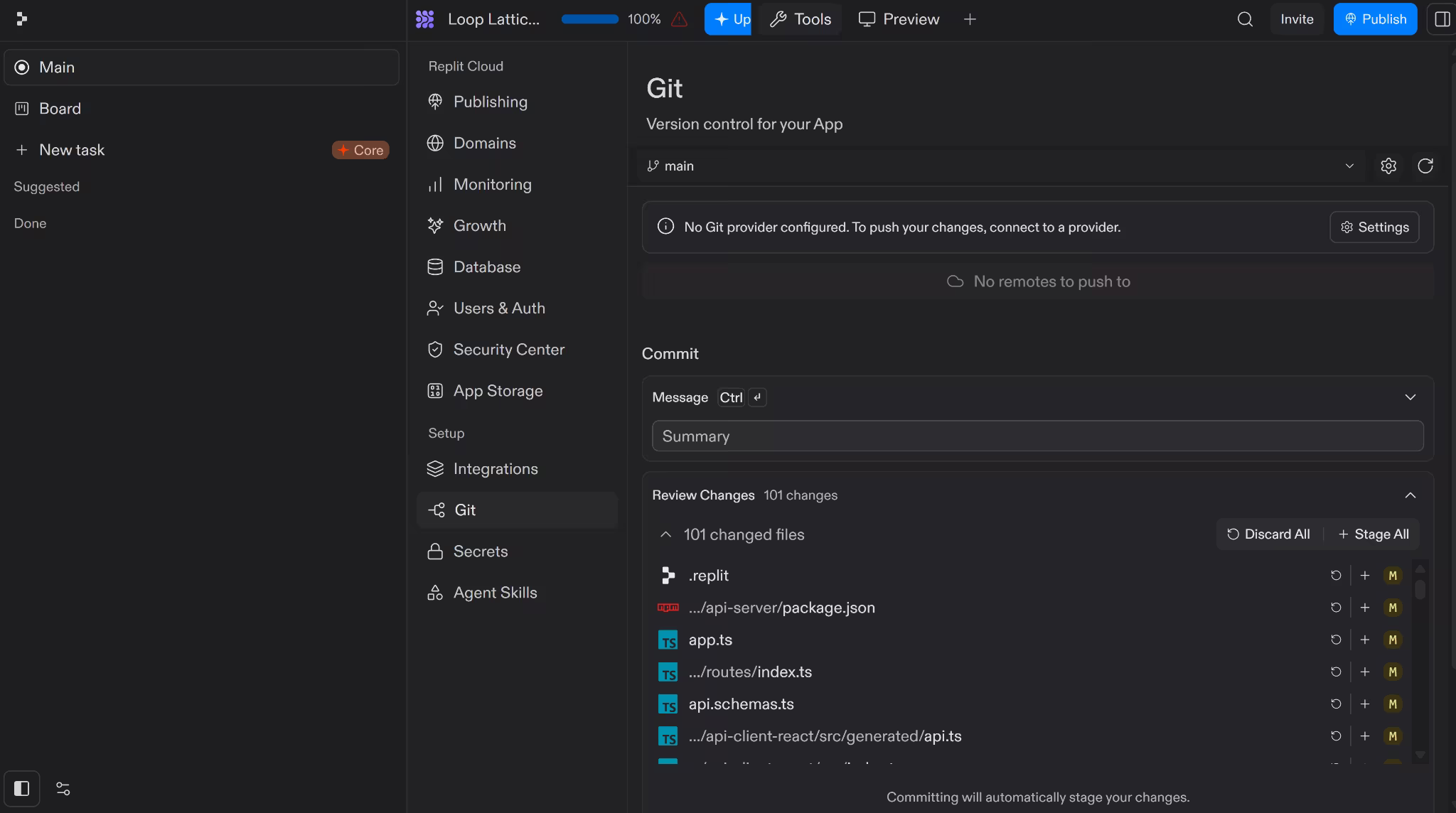
Task: Click the M status badge for app.ts
Action: tap(1393, 640)
